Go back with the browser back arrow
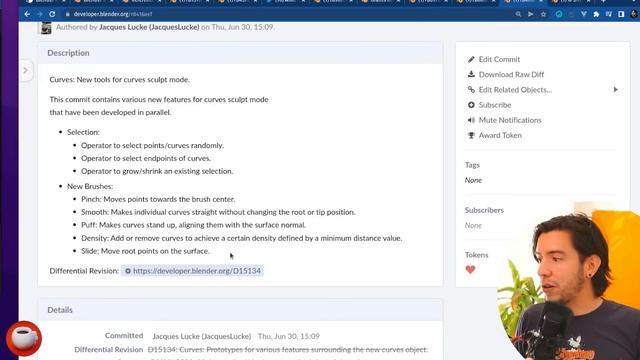Viewport: 640px width, 360px height. tap(27, 14)
